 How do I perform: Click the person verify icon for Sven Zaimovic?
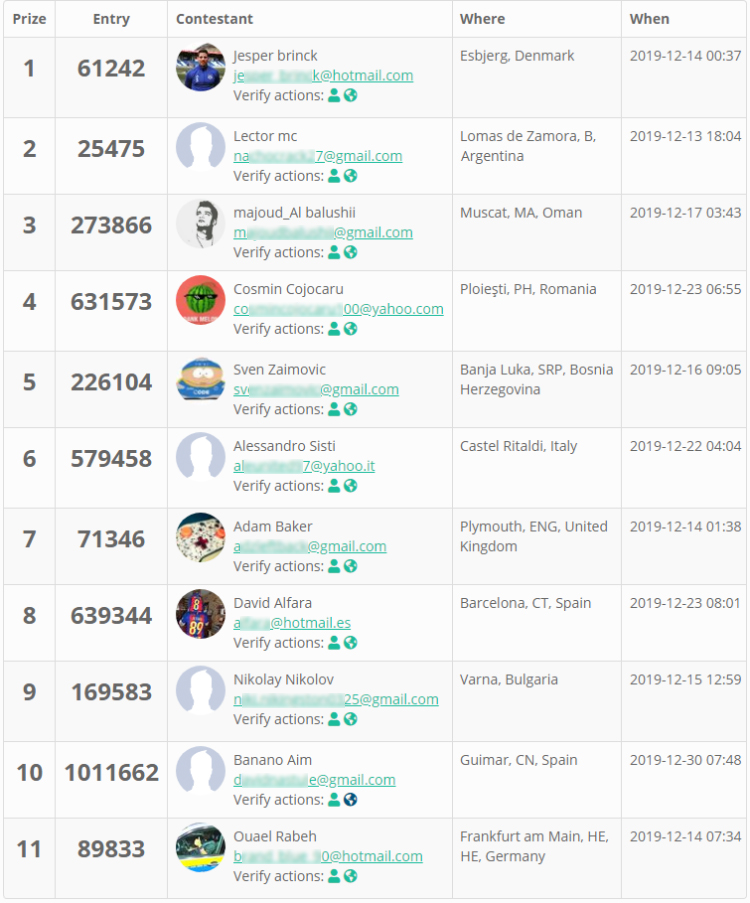click(x=334, y=409)
